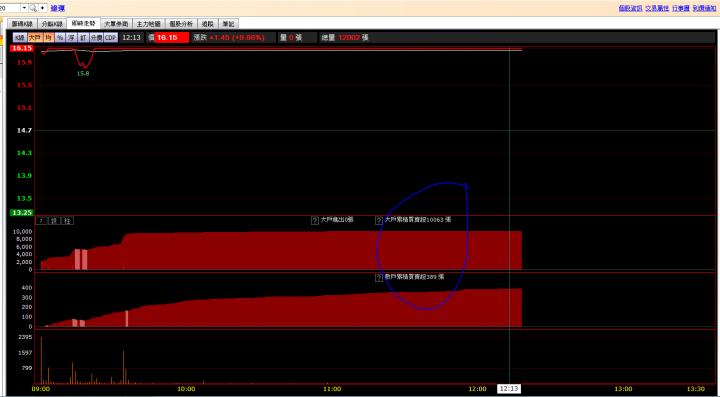Image resolution: width=720 pixels, height=397 pixels.
Task: Click the 13.25 lower-limit price label
Action: tap(22, 212)
